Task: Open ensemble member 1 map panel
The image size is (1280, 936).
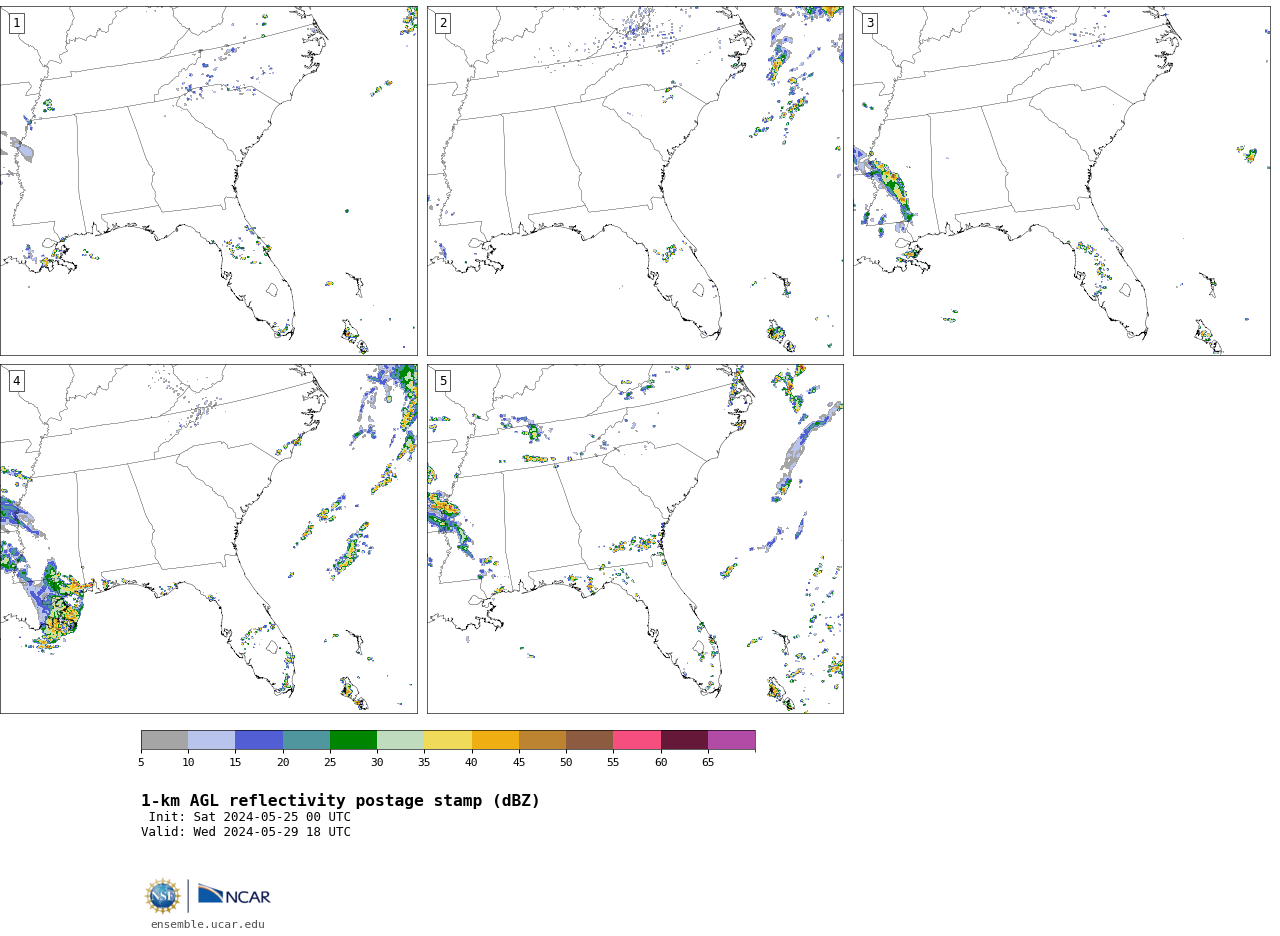Action: [x=208, y=181]
